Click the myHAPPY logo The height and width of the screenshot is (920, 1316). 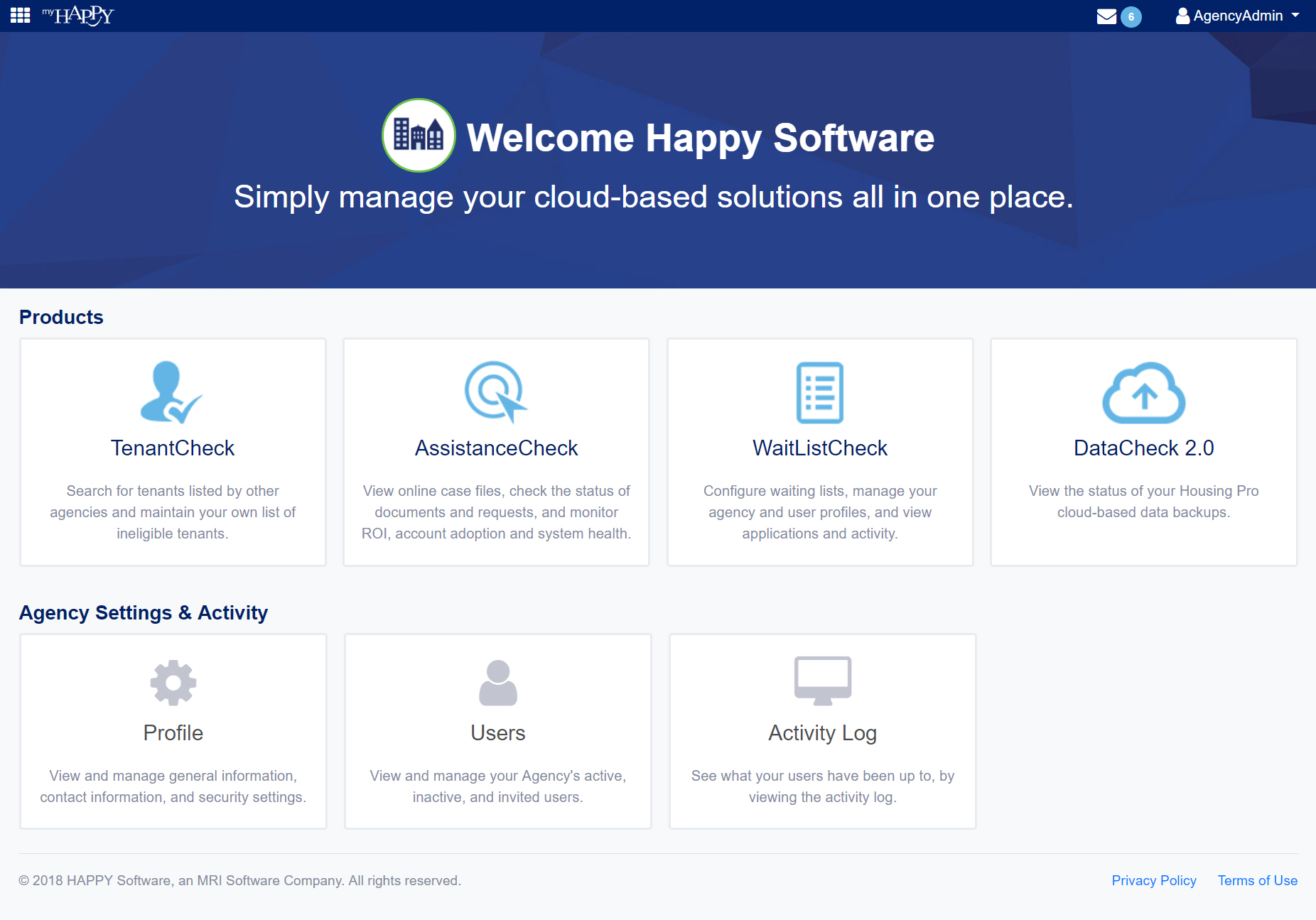pyautogui.click(x=78, y=16)
